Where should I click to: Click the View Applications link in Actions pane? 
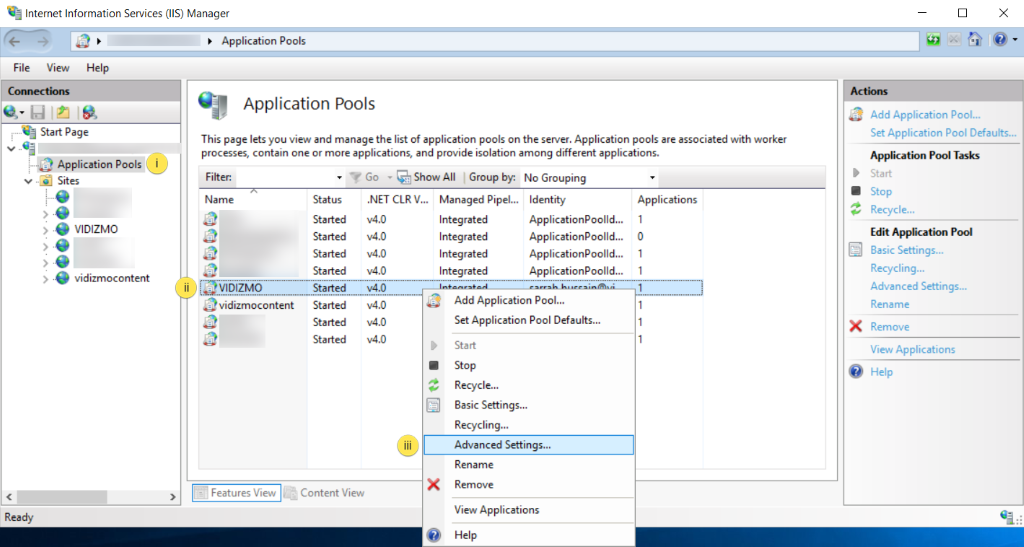pyautogui.click(x=912, y=349)
